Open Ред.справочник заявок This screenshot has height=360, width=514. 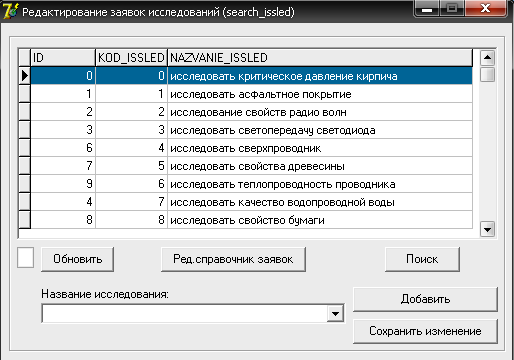[233, 259]
